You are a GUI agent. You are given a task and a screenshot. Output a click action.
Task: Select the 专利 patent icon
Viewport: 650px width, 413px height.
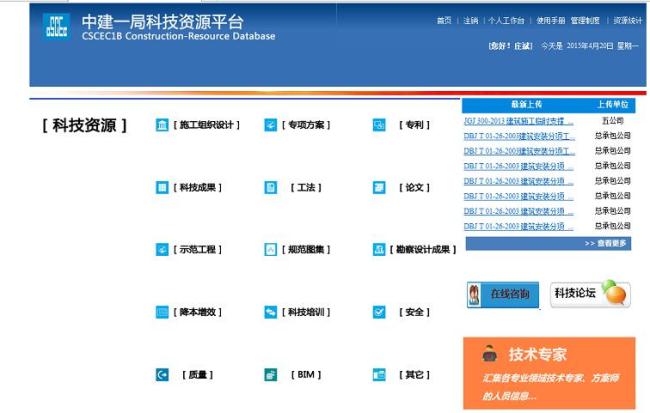(x=379, y=125)
